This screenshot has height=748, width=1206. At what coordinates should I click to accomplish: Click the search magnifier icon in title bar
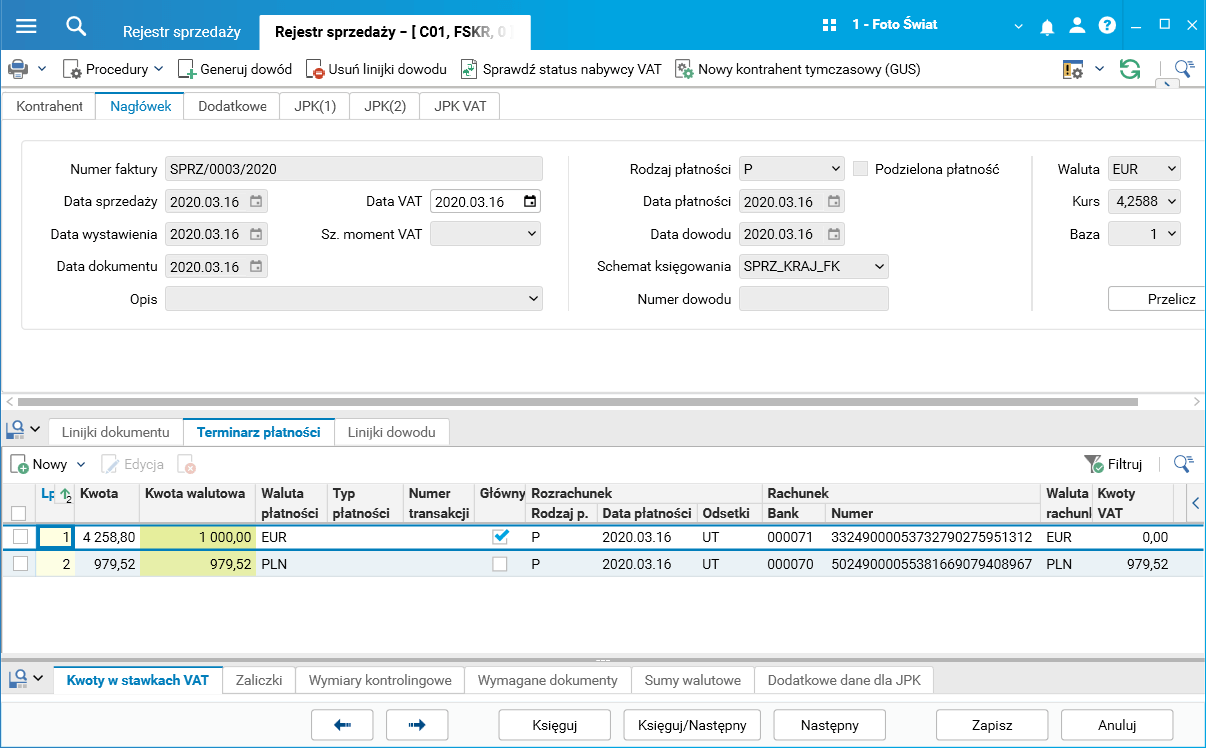pos(76,25)
